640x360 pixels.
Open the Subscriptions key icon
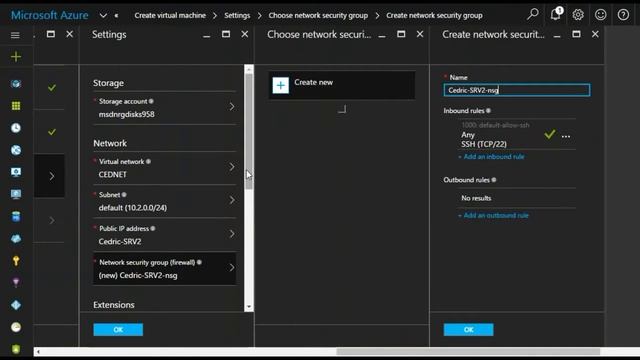point(16,260)
